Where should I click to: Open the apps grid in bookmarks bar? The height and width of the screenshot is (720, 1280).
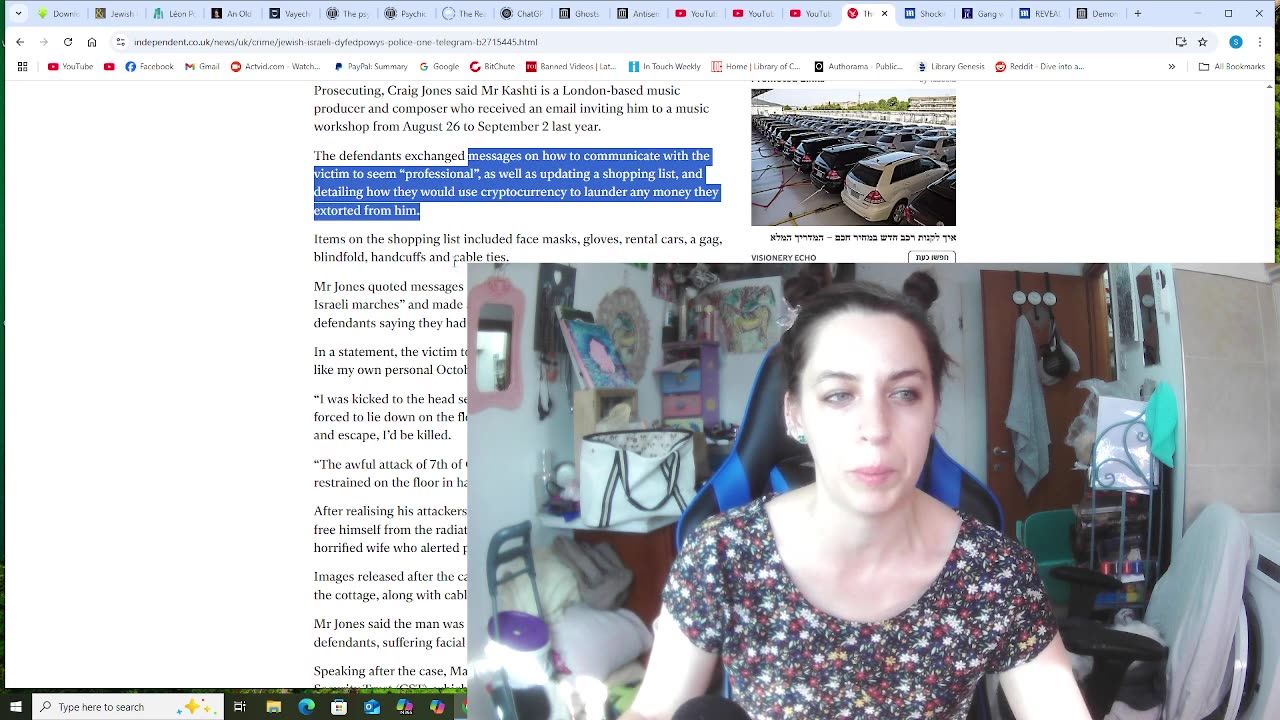tap(22, 67)
